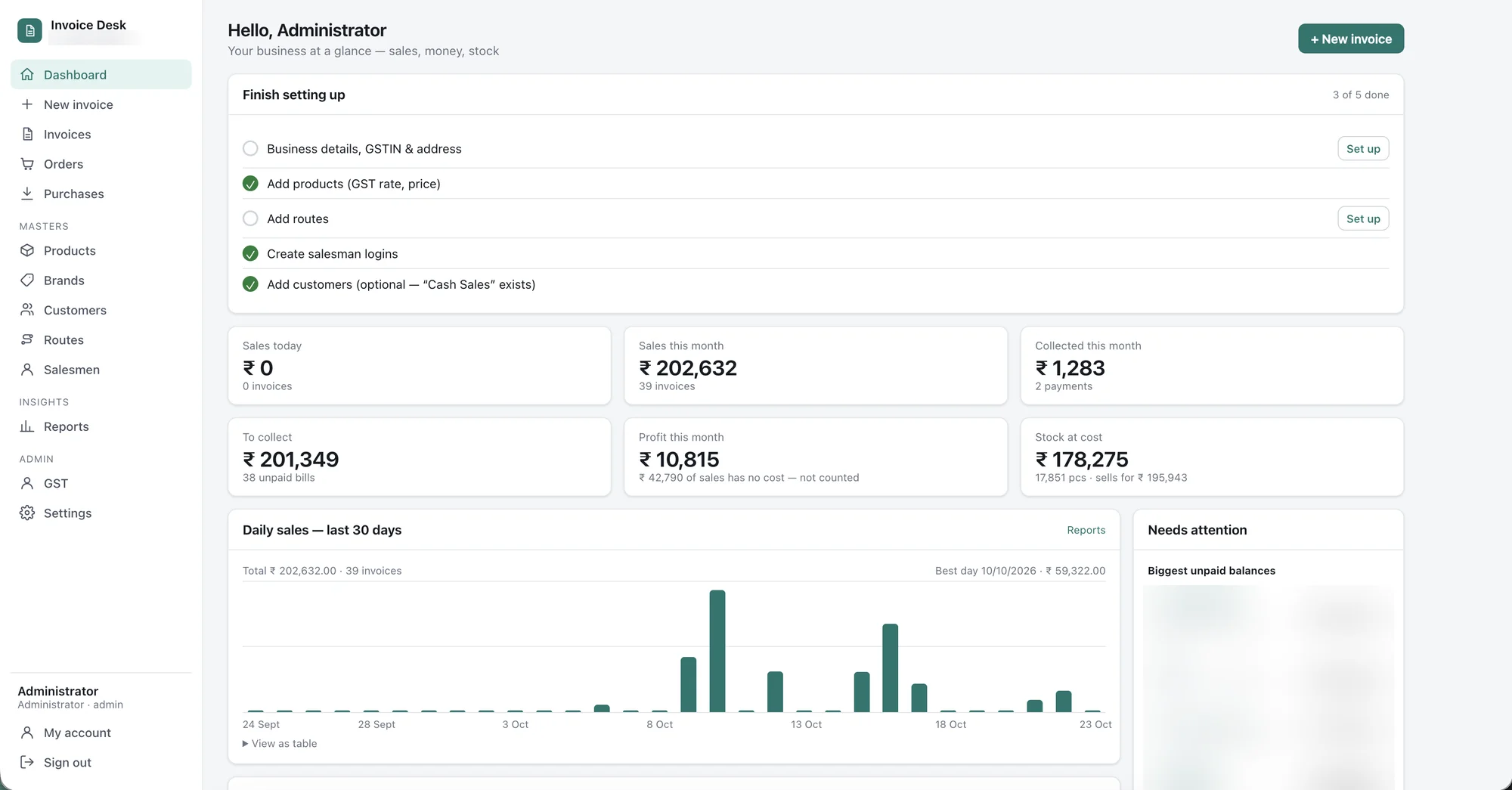This screenshot has height=790, width=1512.
Task: Click the plus icon beside New invoice
Action: coord(27,104)
